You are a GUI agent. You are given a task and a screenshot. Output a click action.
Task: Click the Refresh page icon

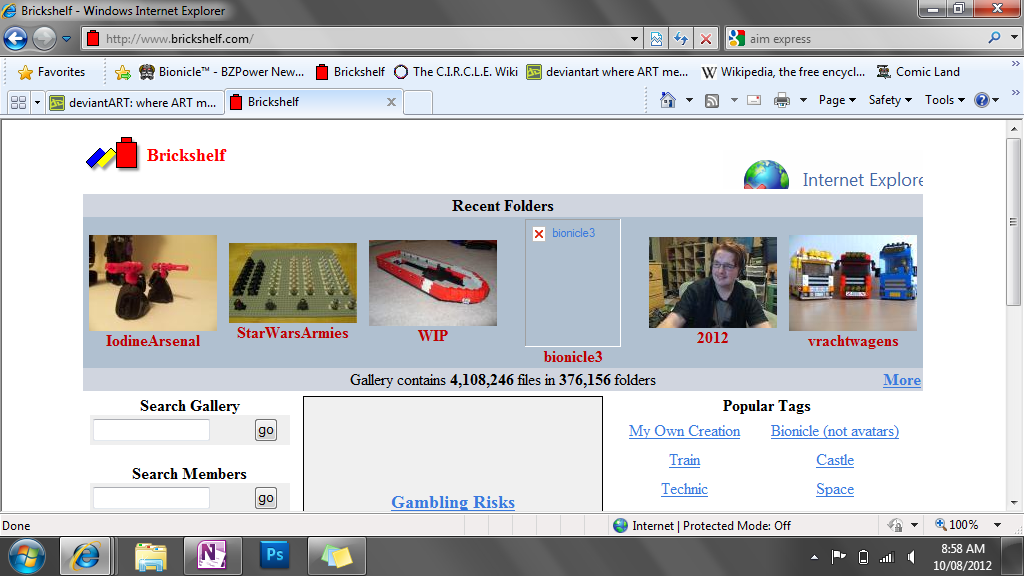681,39
